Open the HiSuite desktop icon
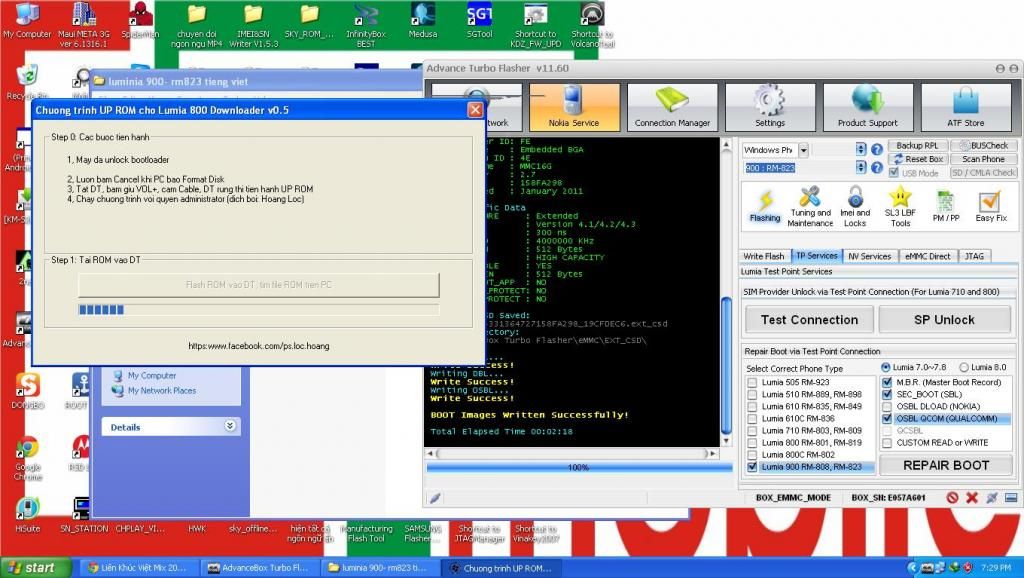 [27, 515]
